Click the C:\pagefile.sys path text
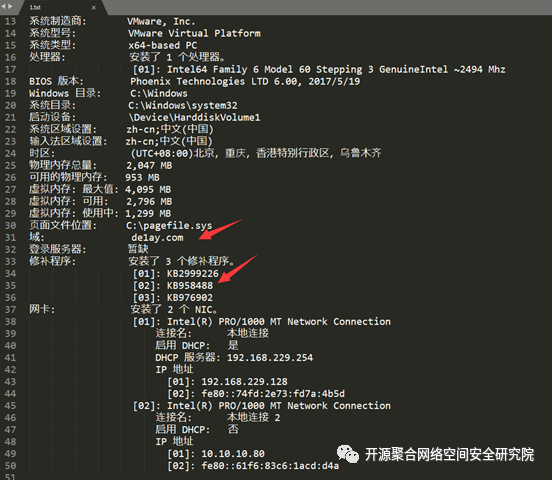552x480 pixels. pos(169,225)
